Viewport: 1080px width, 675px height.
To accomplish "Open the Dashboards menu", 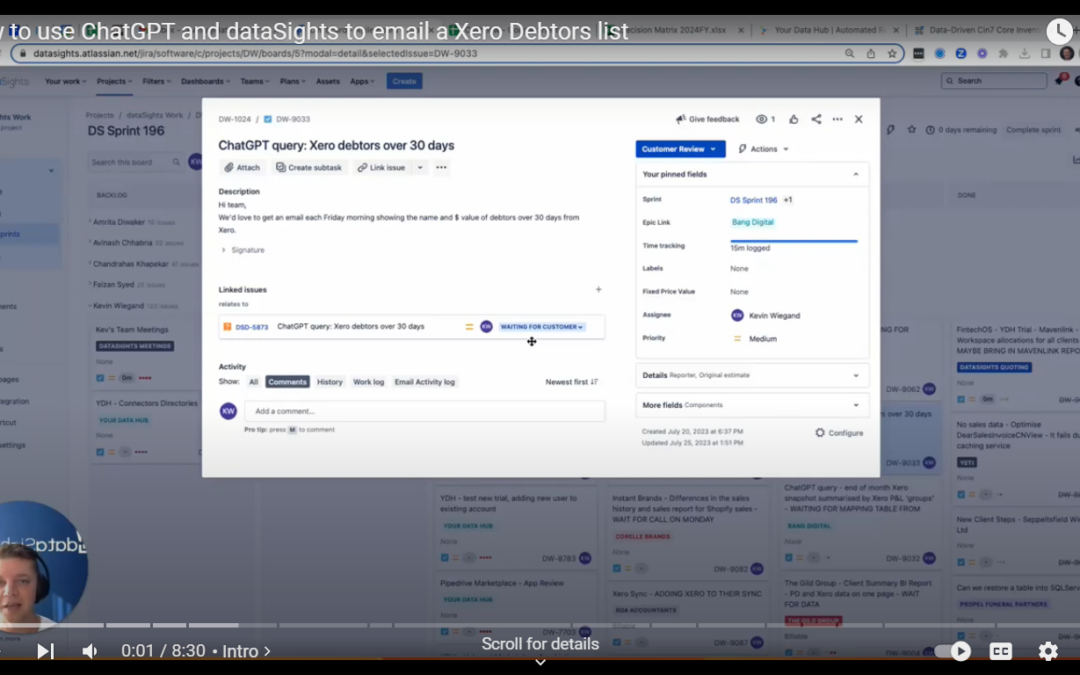I will [x=205, y=81].
